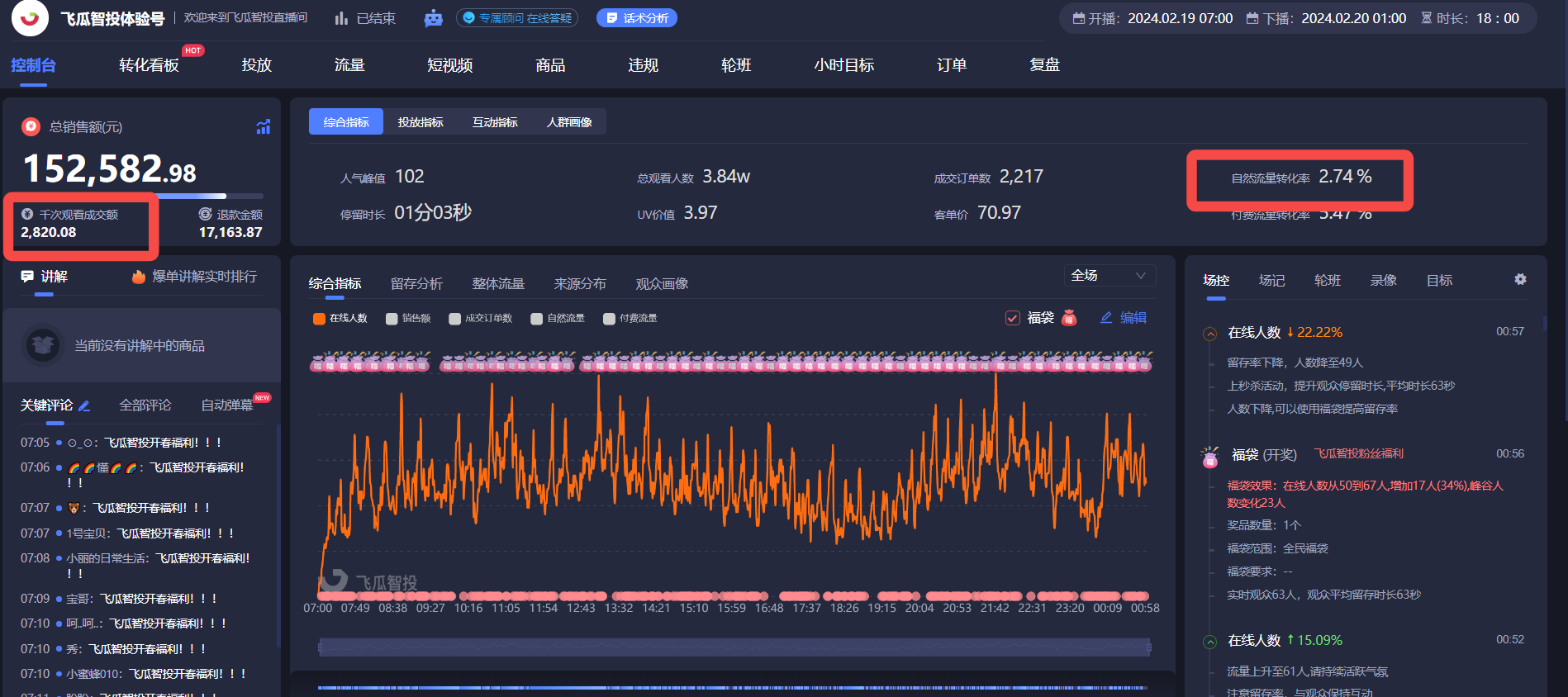The image size is (1568, 697).
Task: Click the 已结束 bar chart status icon
Action: pos(341,18)
